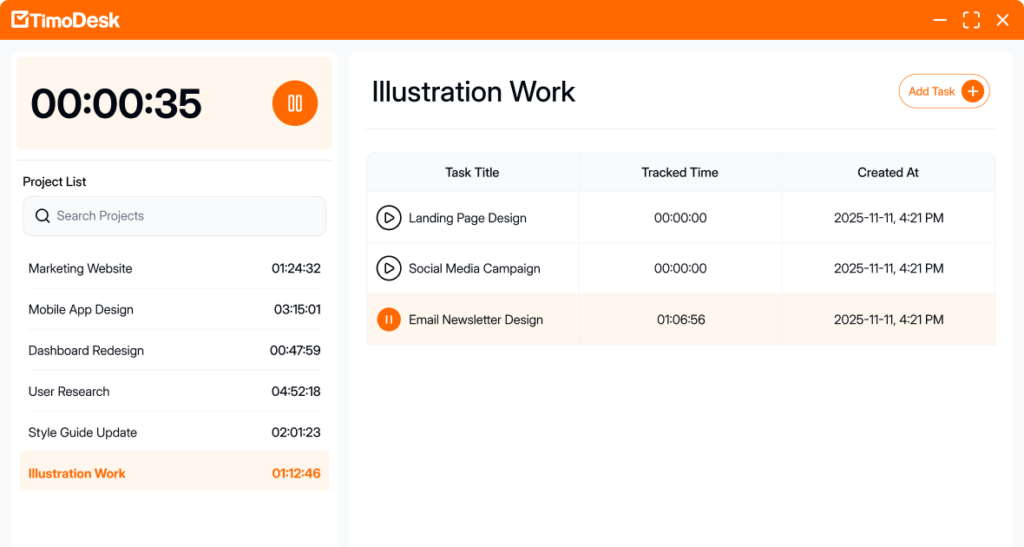The height and width of the screenshot is (547, 1024).
Task: Click Illustration Work time 01:12:46
Action: tap(296, 473)
